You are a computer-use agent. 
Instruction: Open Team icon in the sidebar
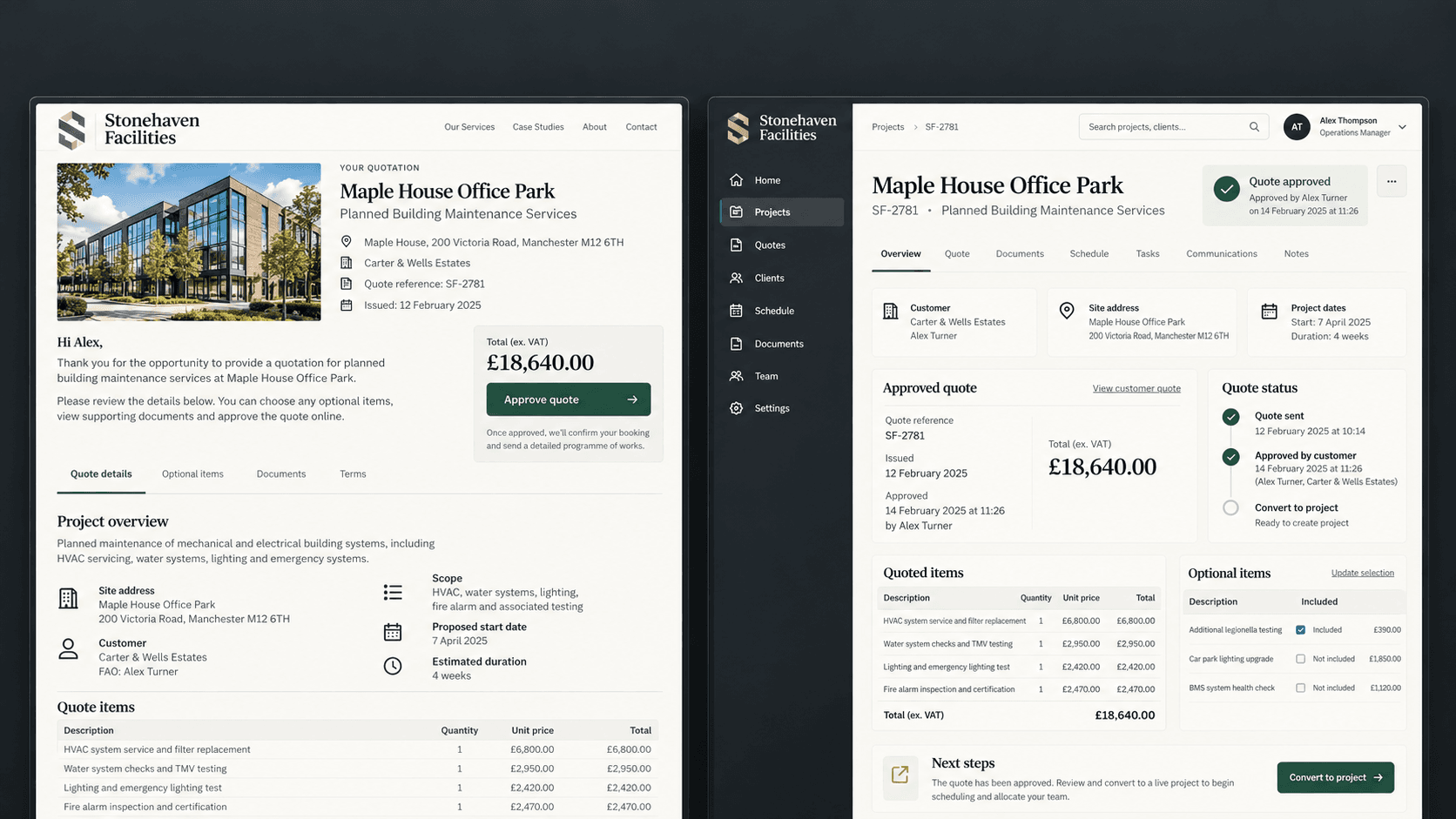coord(737,376)
